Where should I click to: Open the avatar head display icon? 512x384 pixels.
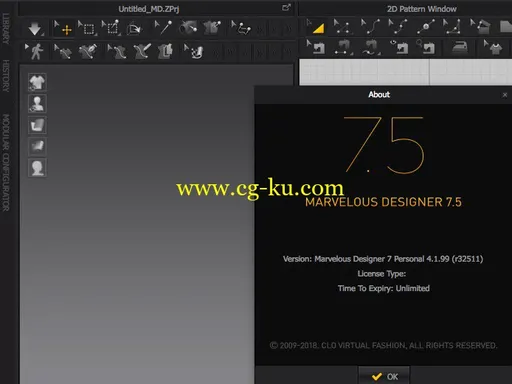(37, 168)
